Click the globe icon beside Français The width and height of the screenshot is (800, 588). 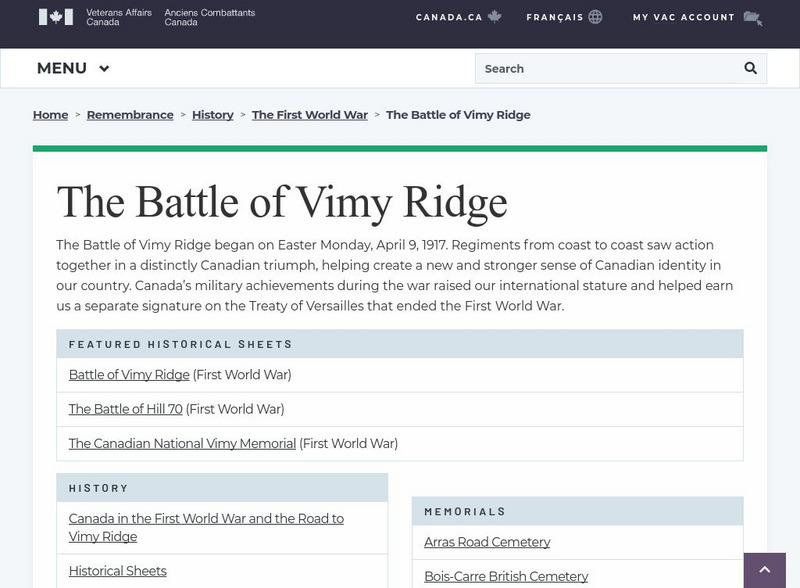coord(596,17)
